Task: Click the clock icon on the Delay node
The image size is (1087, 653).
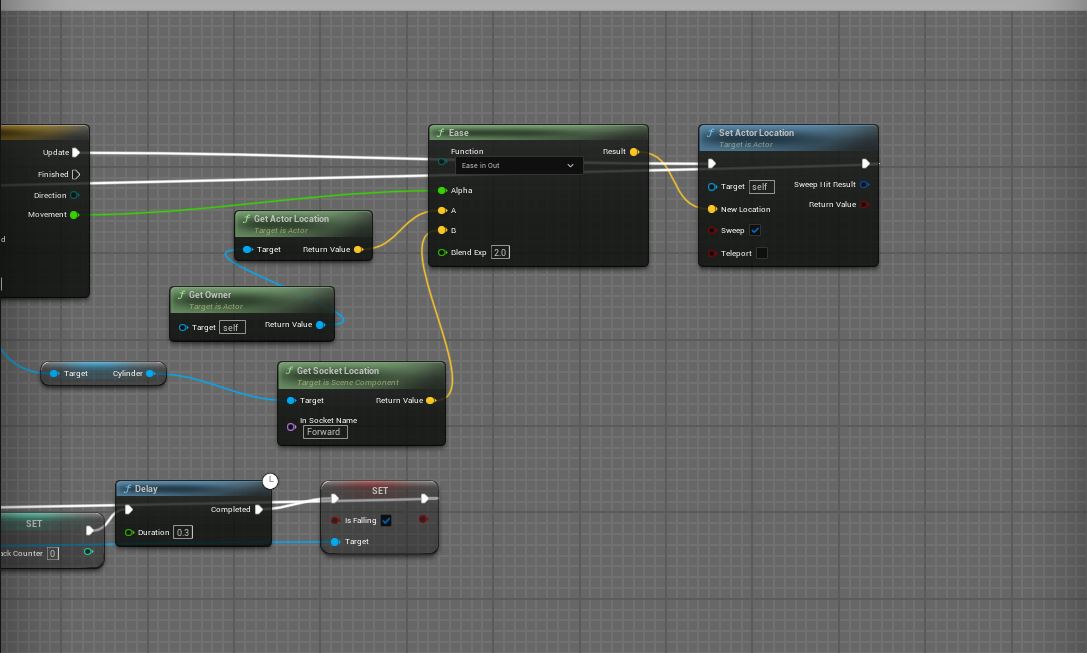Action: pyautogui.click(x=270, y=482)
